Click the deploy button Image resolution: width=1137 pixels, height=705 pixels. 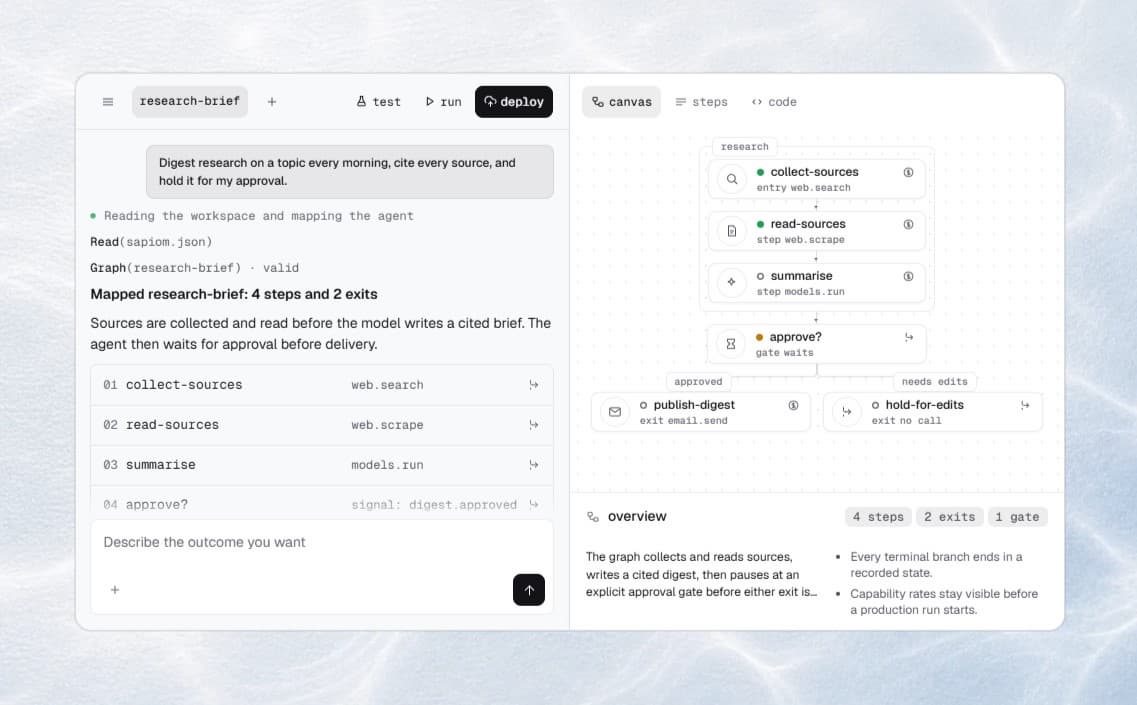[x=513, y=102]
